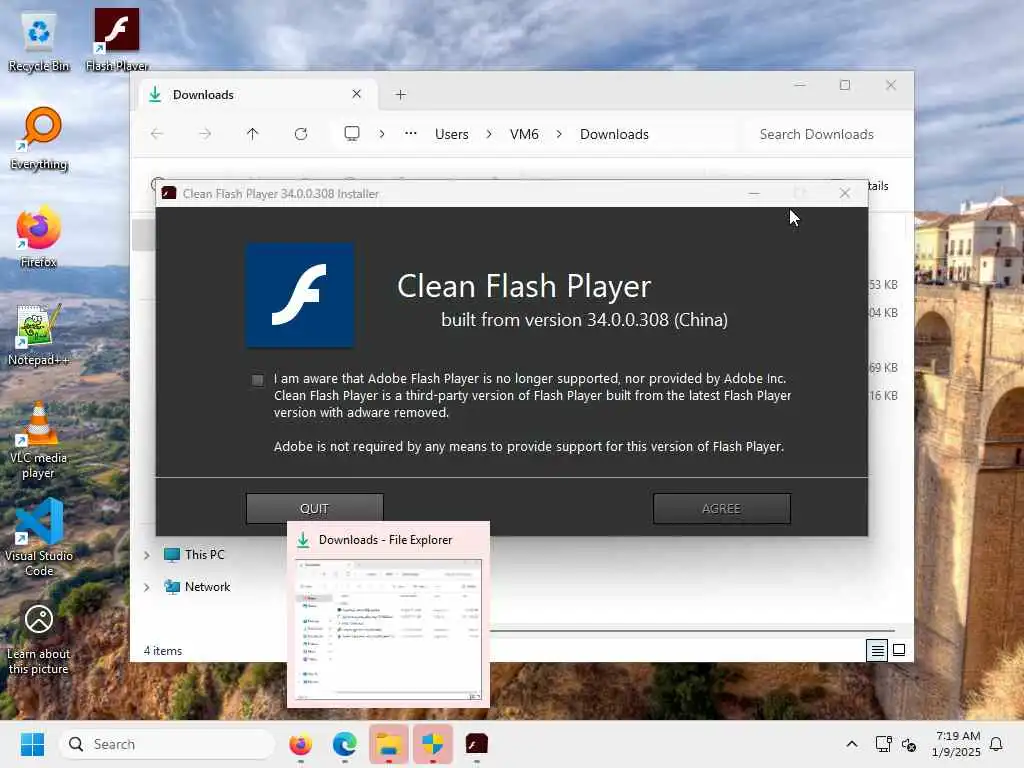Open the Flash Player desktop shortcut
Viewport: 1024px width, 768px height.
[117, 40]
